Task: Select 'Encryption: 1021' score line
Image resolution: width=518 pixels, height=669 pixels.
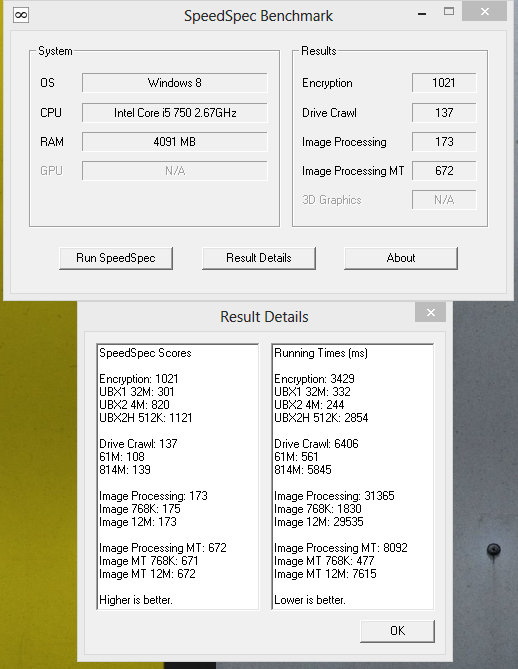Action: 139,379
